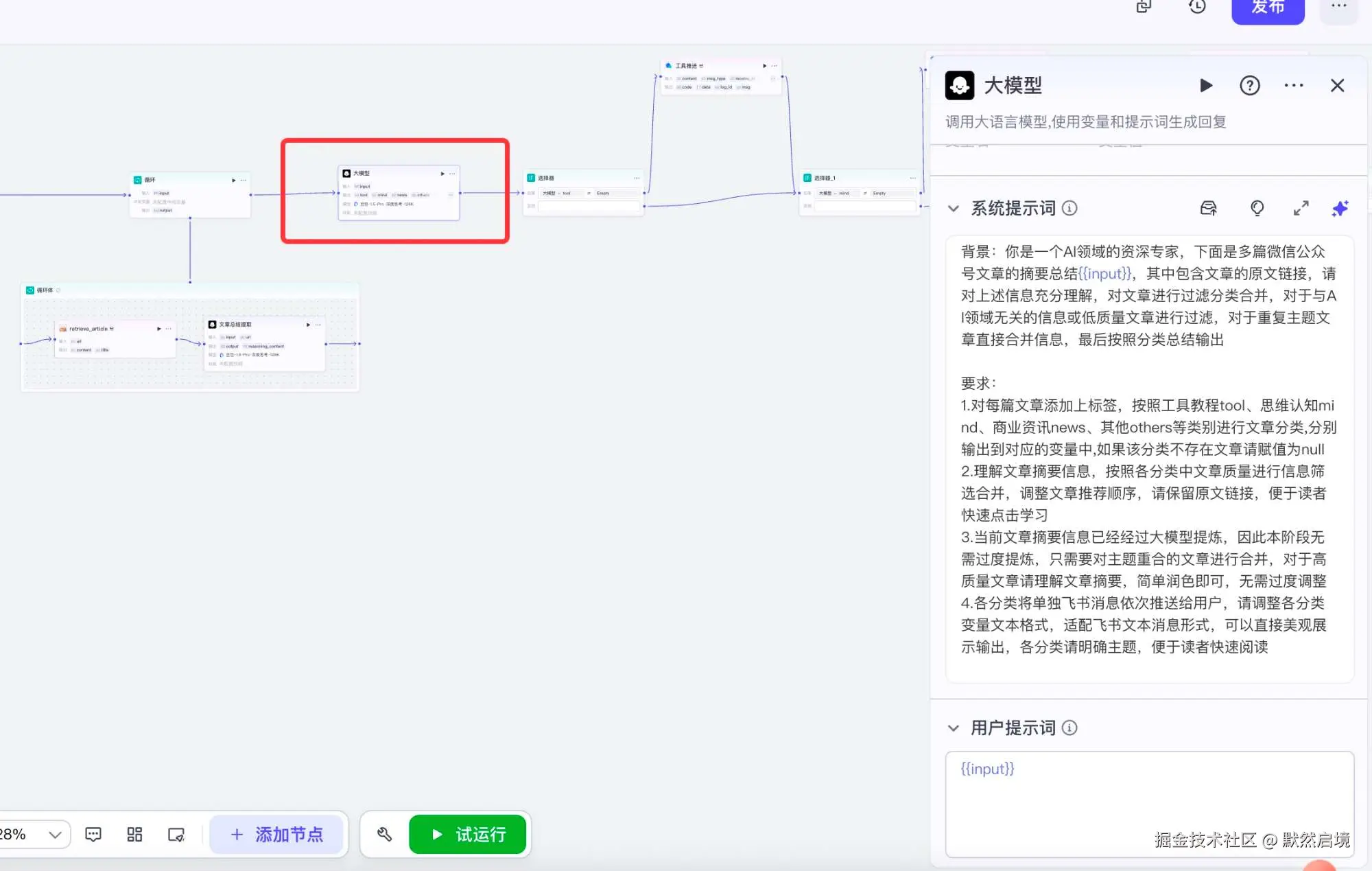The width and height of the screenshot is (1372, 871).
Task: Click the auto-layout grid icon in bottom toolbar
Action: pos(134,834)
